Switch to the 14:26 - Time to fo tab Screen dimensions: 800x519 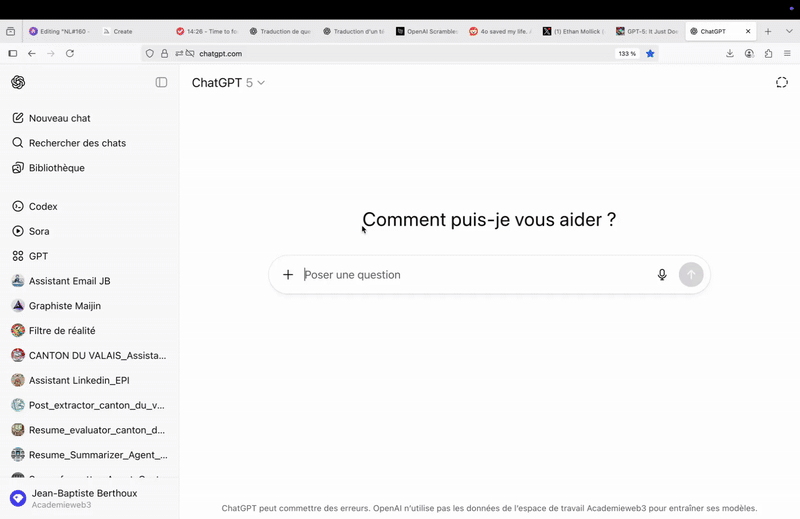click(x=207, y=31)
